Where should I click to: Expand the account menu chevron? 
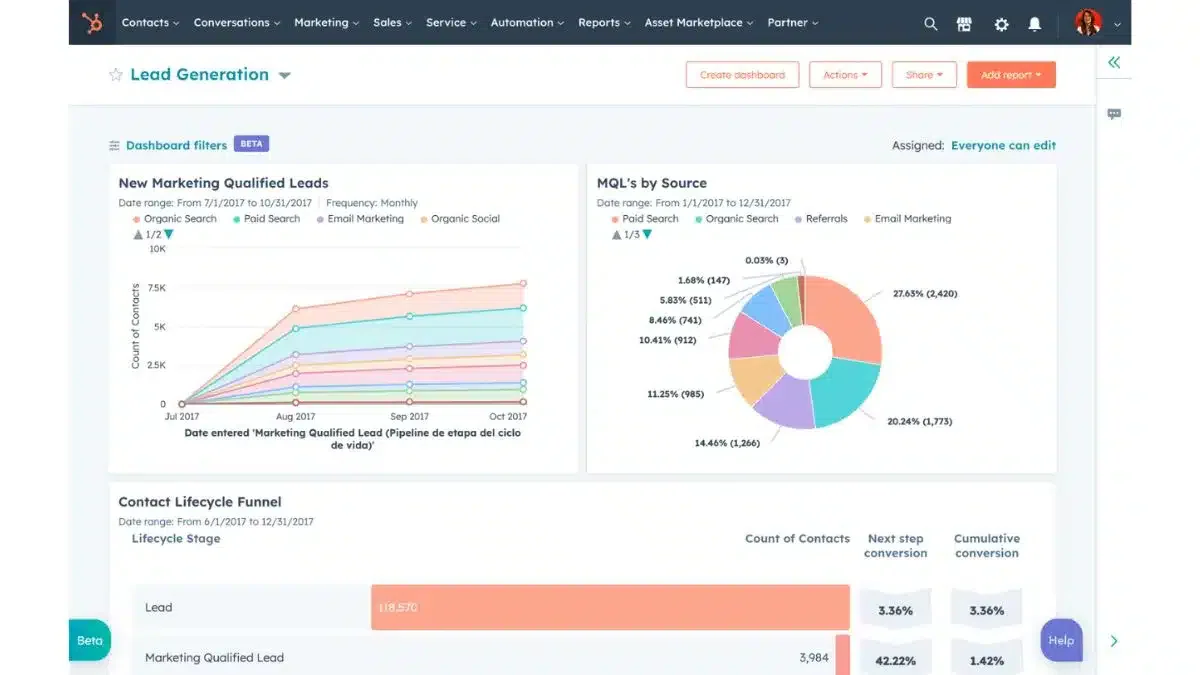[x=1117, y=23]
